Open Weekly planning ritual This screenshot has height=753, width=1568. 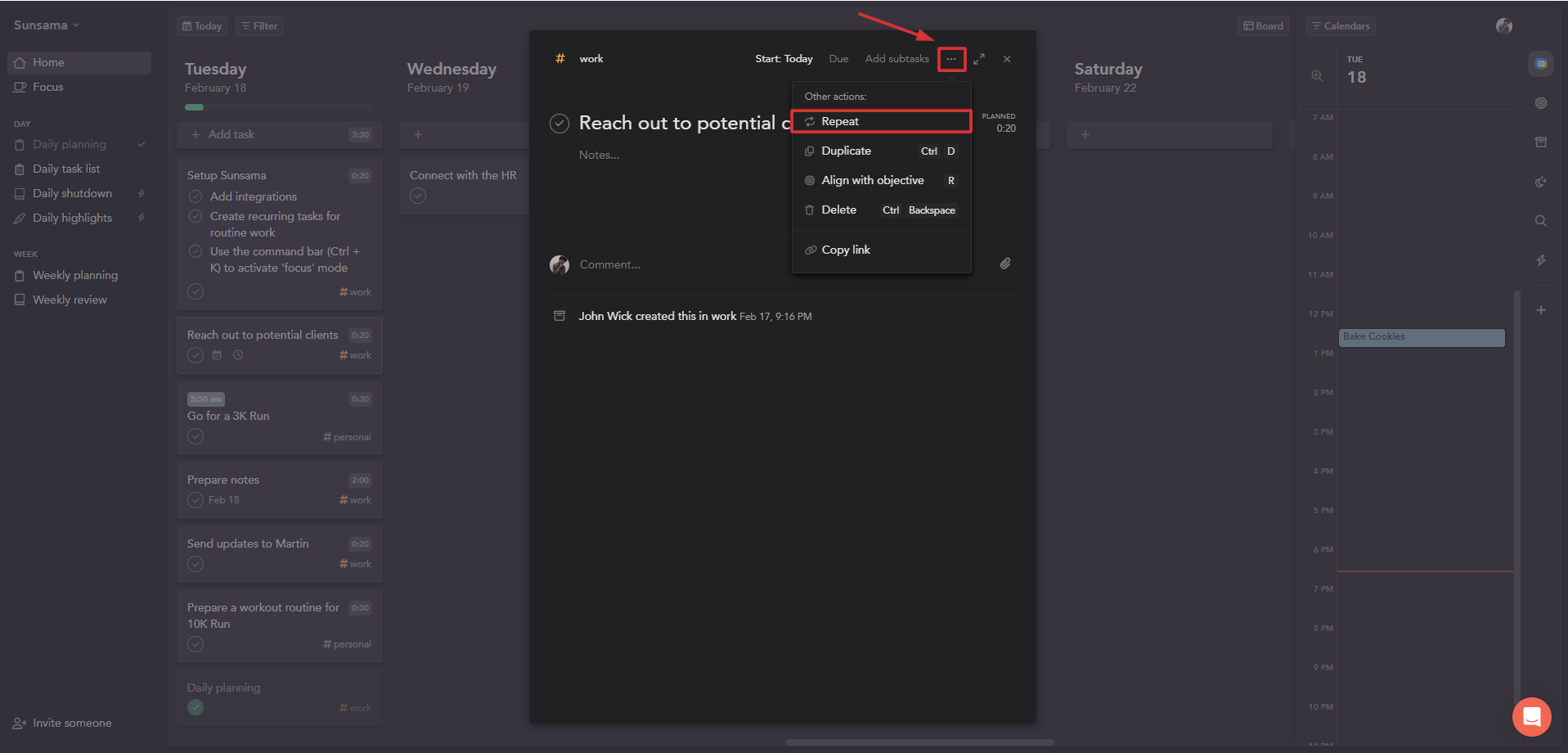[79, 275]
